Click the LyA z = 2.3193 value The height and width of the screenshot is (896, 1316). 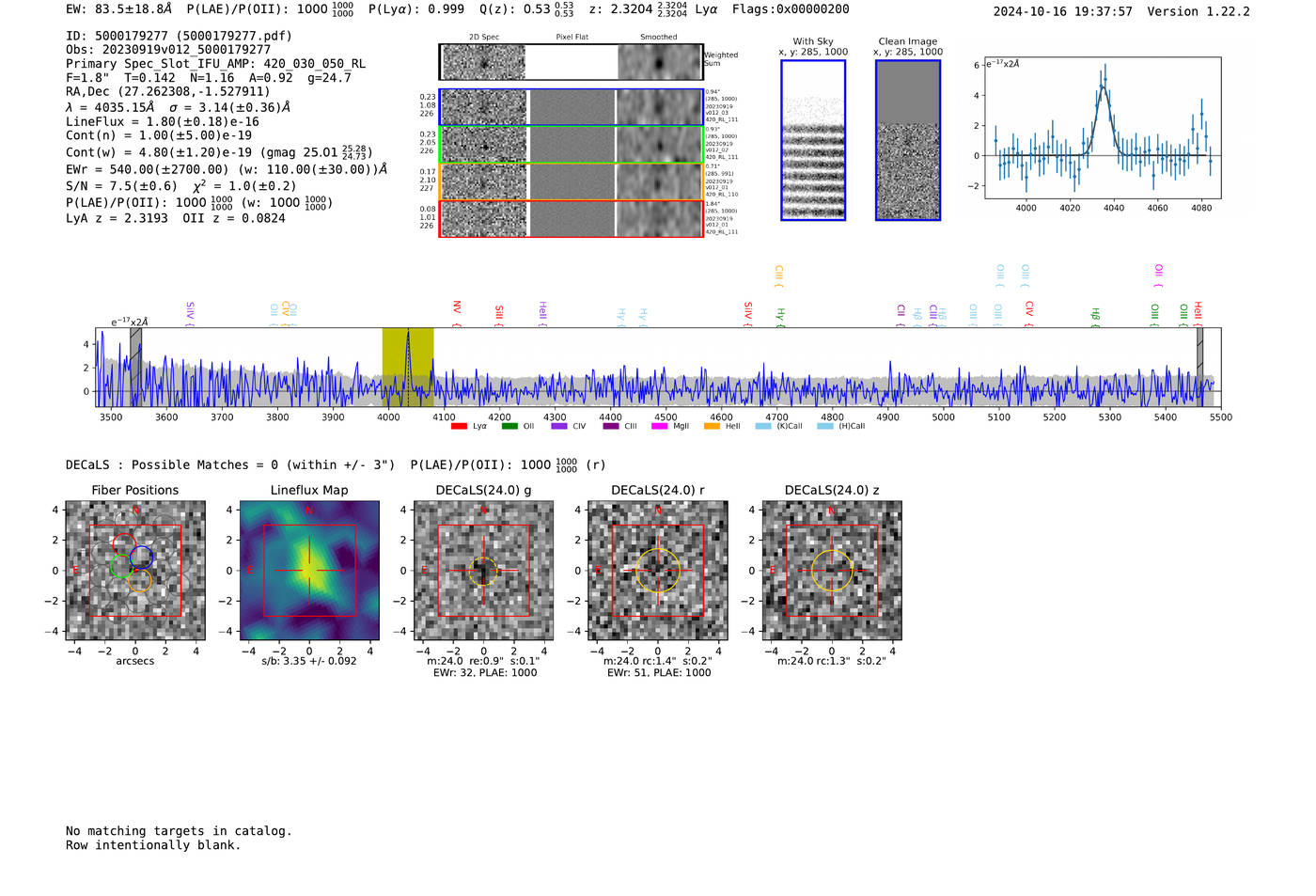pos(117,218)
